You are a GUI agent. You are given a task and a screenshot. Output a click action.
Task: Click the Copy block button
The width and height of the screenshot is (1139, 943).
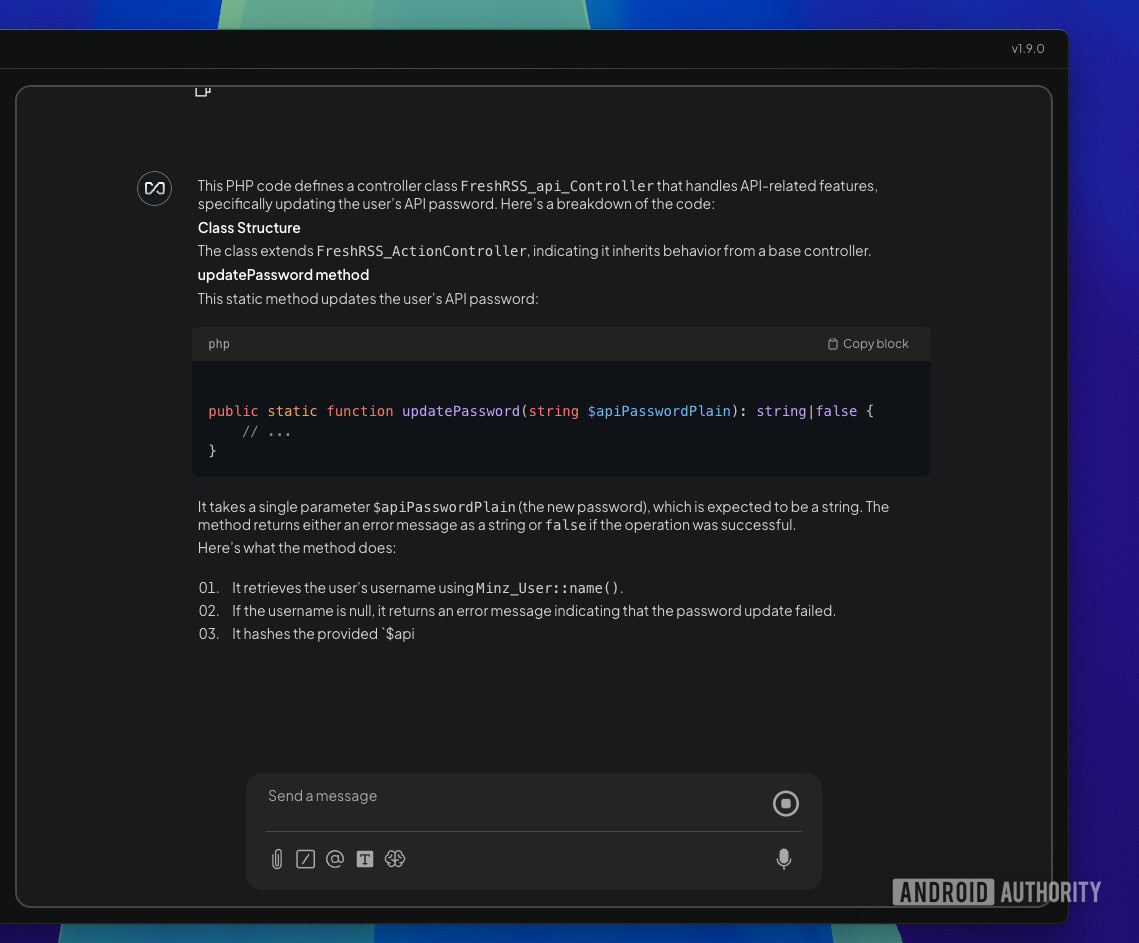[868, 343]
